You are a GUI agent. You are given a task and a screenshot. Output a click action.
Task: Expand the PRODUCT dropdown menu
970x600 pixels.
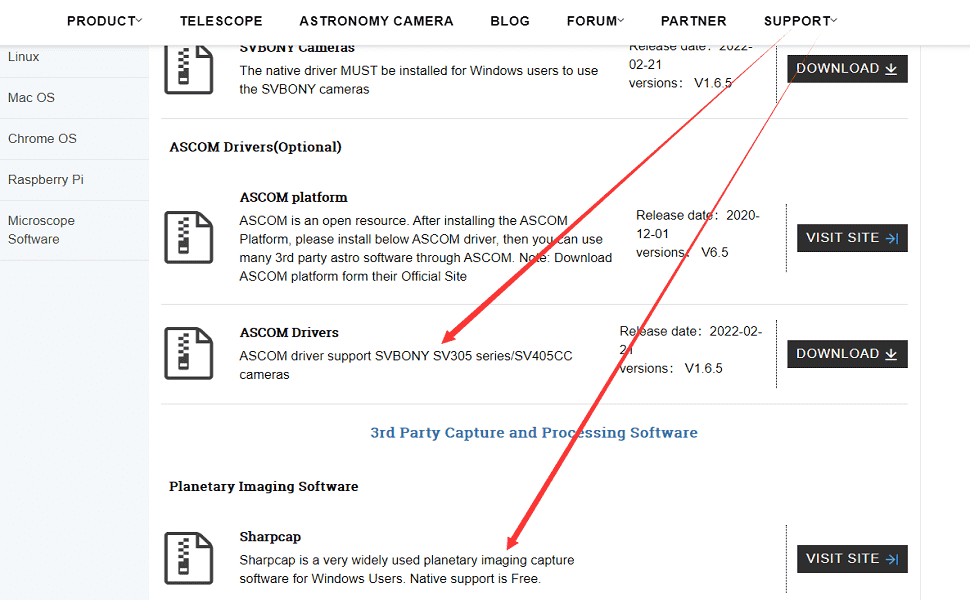[x=104, y=21]
